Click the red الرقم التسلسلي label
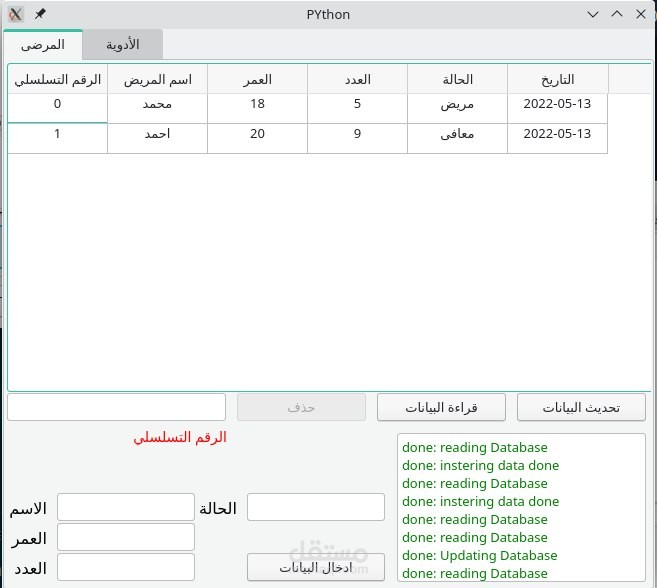Viewport: 657px width, 588px height. [x=180, y=438]
